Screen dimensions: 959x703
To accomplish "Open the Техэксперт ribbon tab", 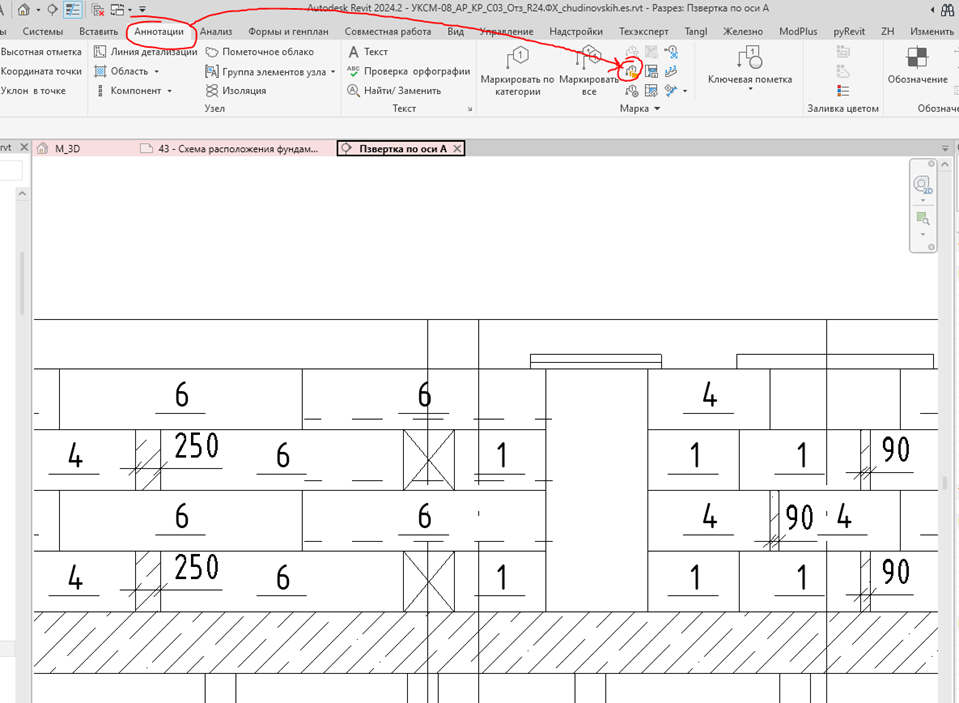I will coord(643,31).
